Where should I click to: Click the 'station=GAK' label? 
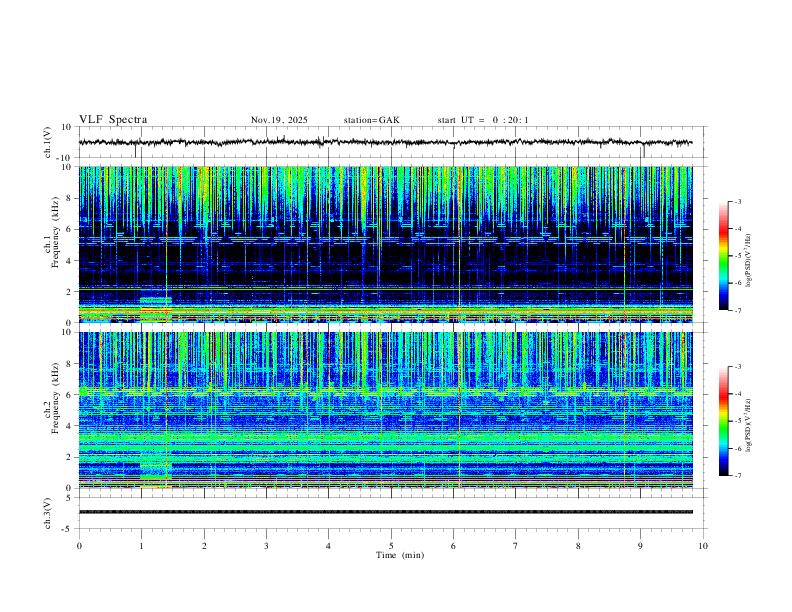point(371,120)
